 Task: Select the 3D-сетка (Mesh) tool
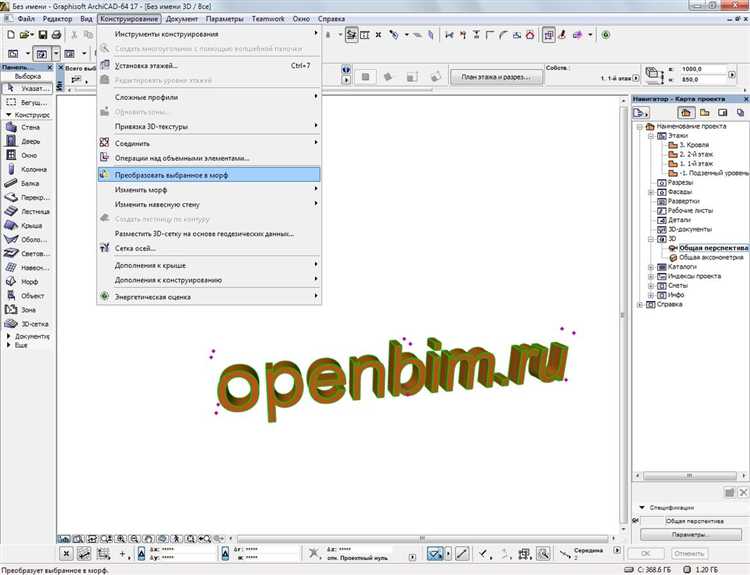click(x=28, y=324)
